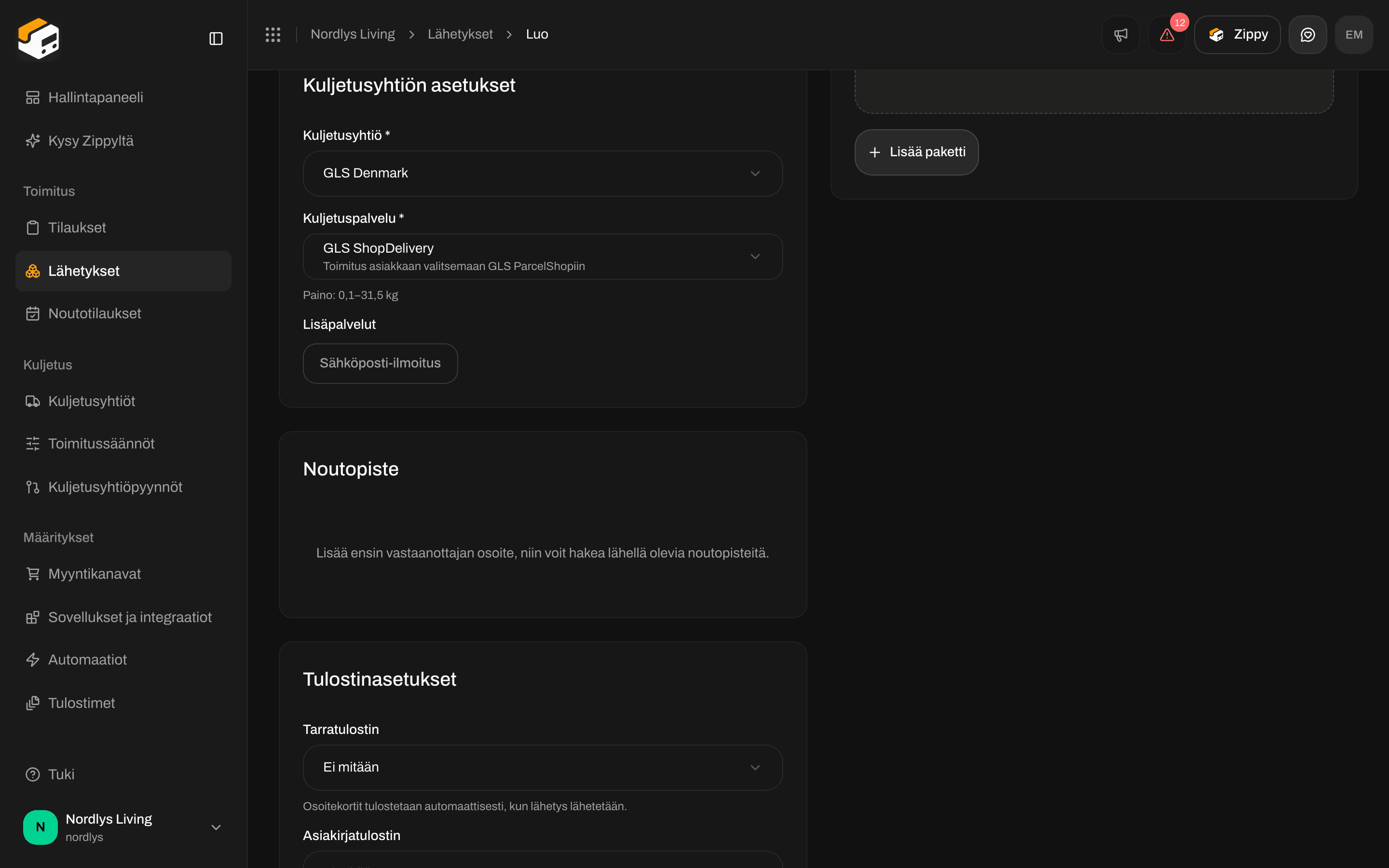
Task: Open Lähetykset in the sidebar
Action: click(x=123, y=271)
